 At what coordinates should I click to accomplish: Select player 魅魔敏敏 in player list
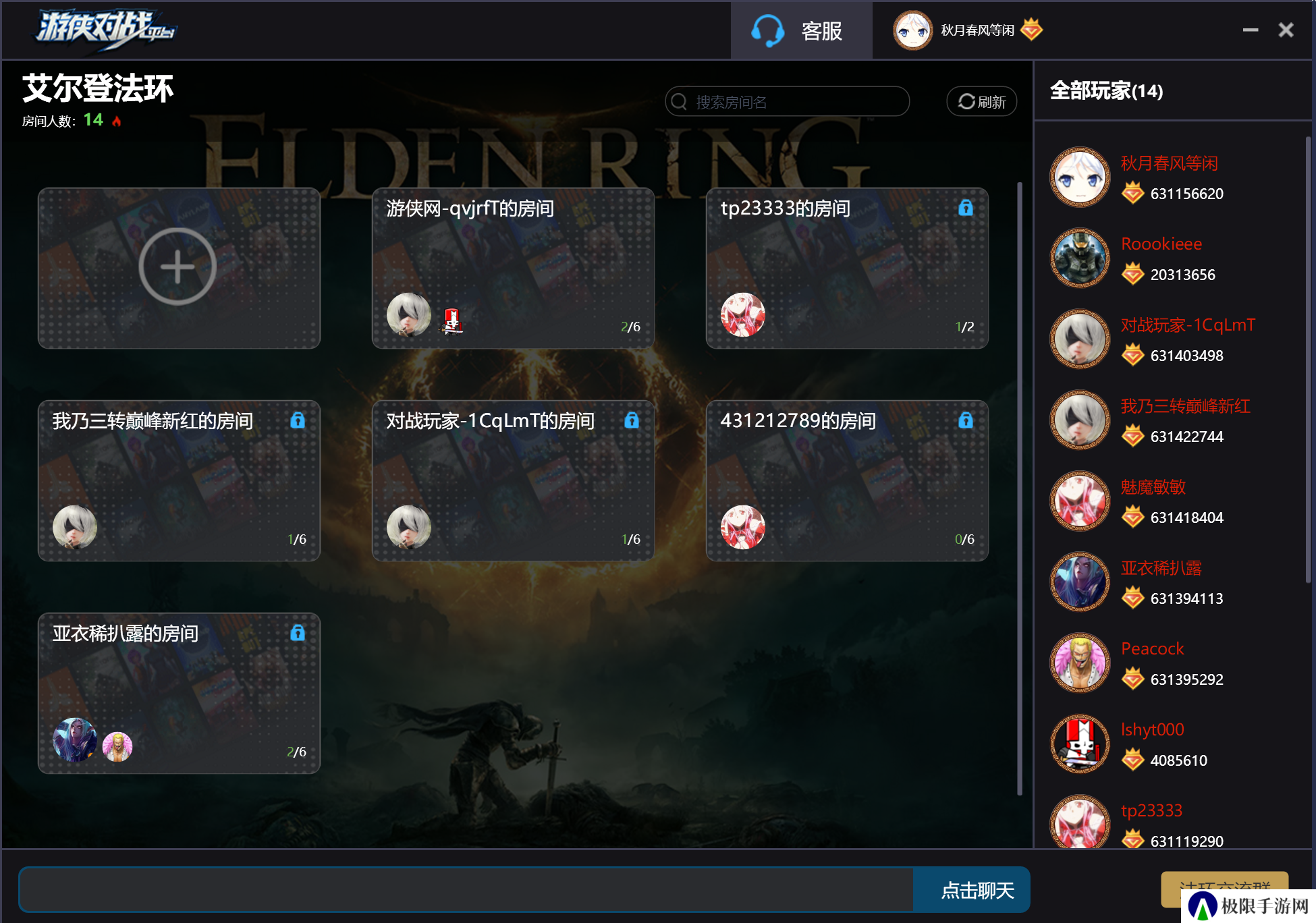[x=1173, y=501]
